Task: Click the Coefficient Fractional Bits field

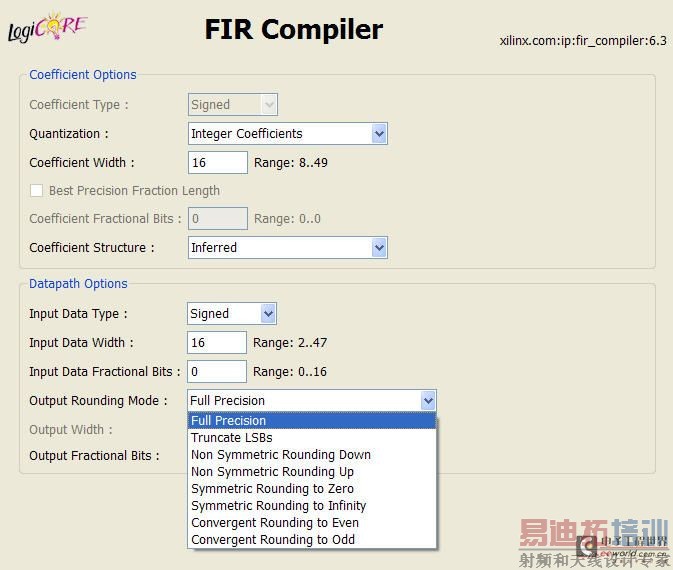Action: (218, 218)
